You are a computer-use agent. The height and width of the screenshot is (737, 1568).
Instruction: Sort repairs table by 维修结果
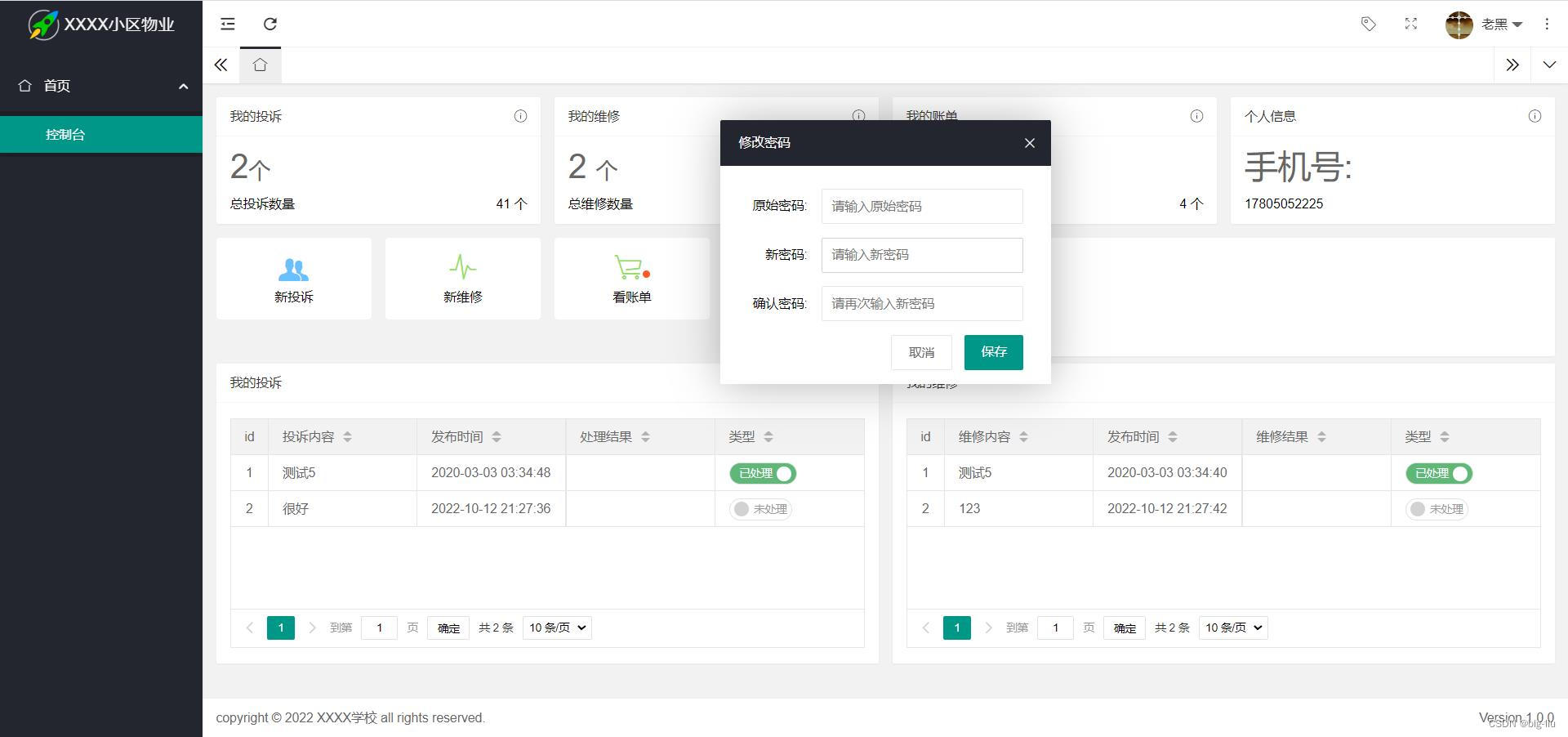point(1321,437)
